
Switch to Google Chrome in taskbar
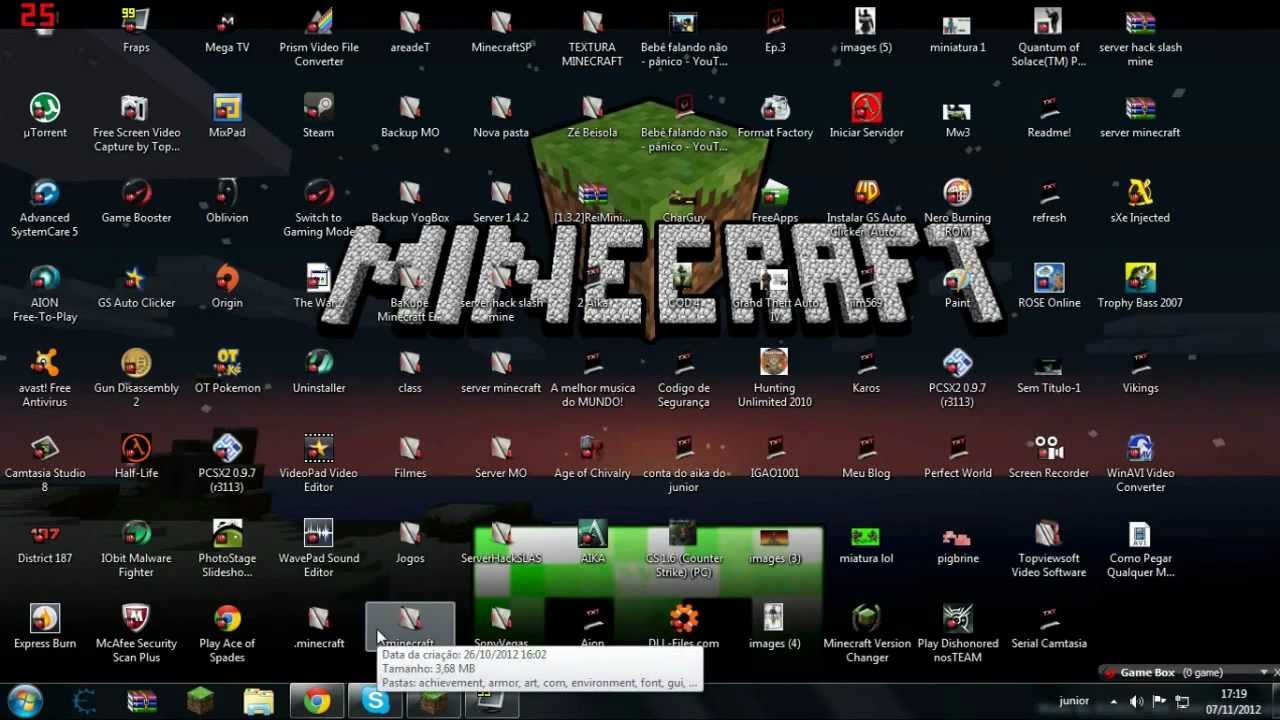(x=317, y=701)
